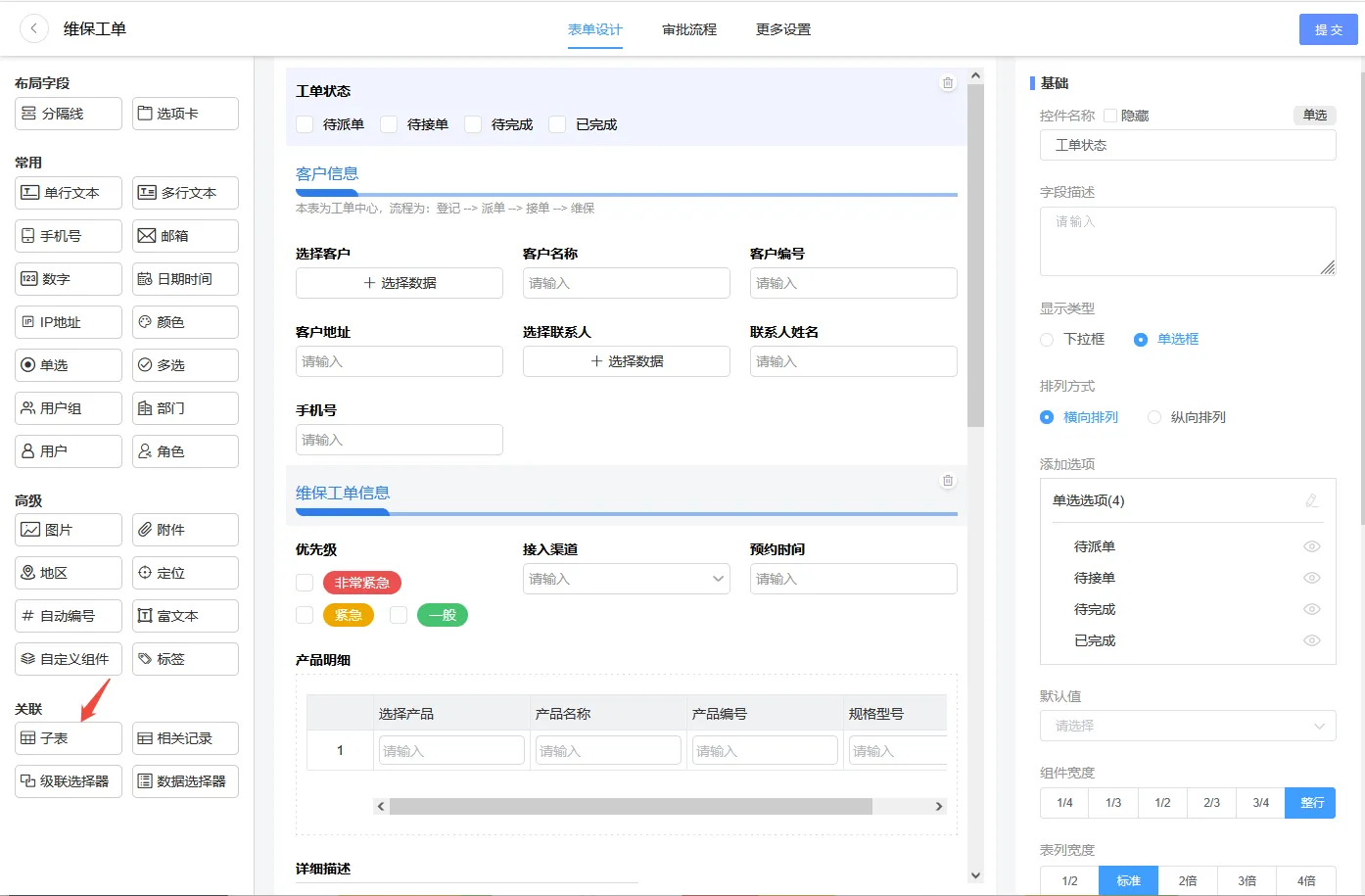1365x896 pixels.
Task: Open the 更多设置 tab
Action: 782,29
